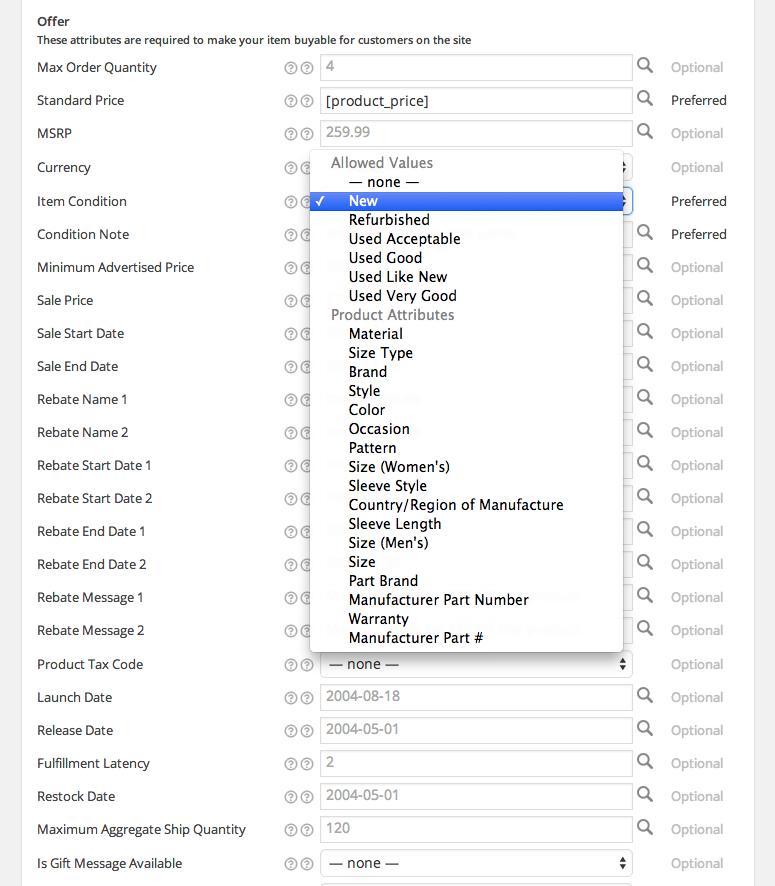
Task: Click magnifier icon on Rebate Name 2 row
Action: point(645,431)
